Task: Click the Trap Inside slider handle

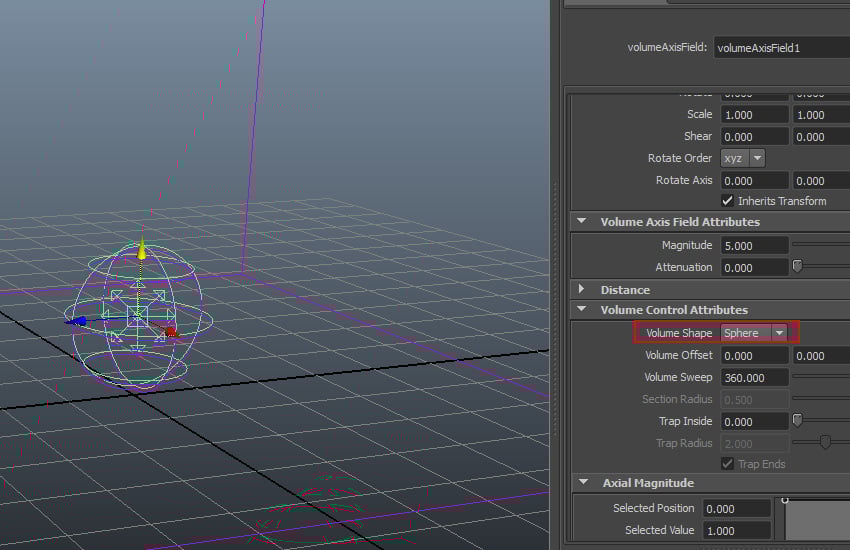Action: pos(797,421)
